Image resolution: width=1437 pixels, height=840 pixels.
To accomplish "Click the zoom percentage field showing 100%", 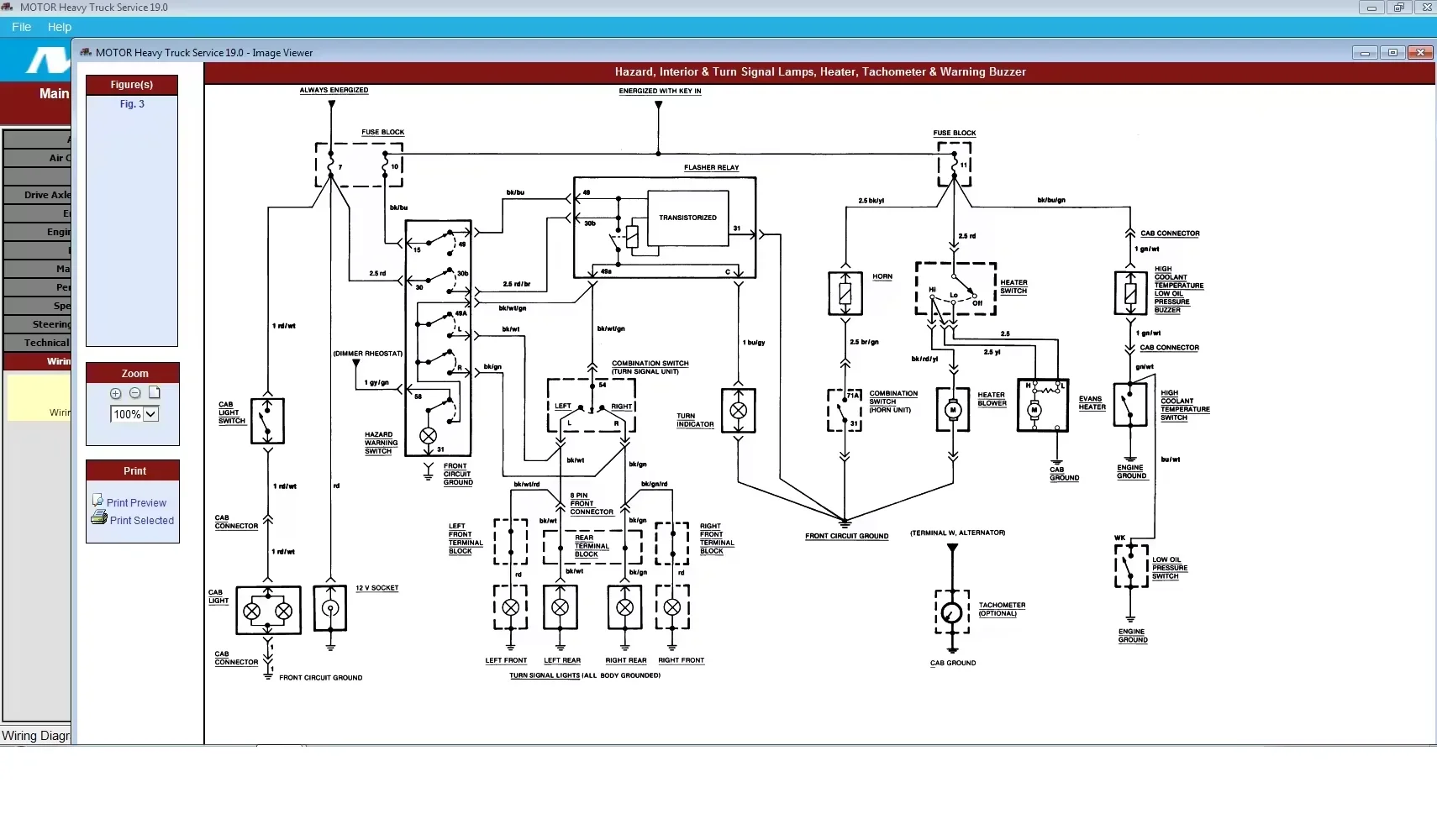I will pos(128,414).
